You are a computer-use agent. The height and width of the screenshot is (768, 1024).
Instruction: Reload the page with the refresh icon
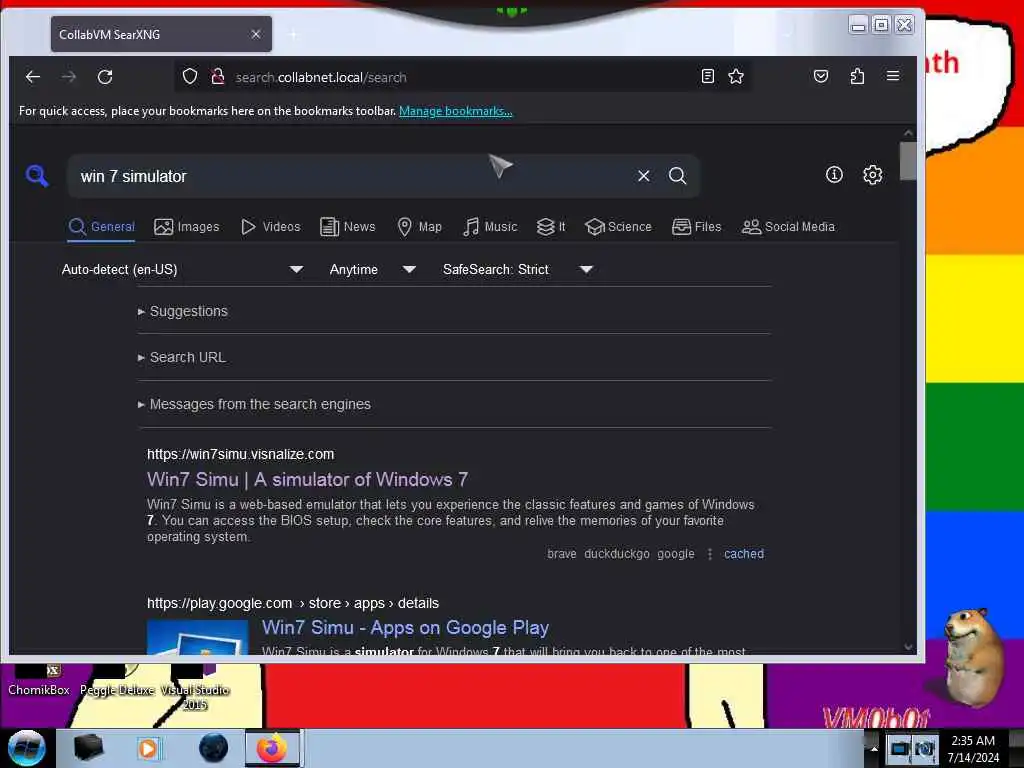pyautogui.click(x=104, y=77)
